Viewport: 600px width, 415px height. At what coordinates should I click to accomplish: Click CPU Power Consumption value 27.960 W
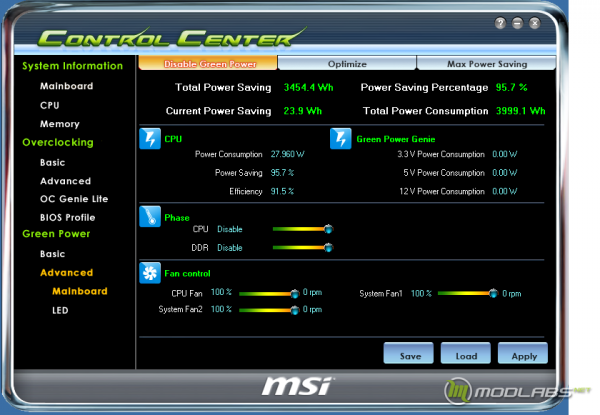288,154
